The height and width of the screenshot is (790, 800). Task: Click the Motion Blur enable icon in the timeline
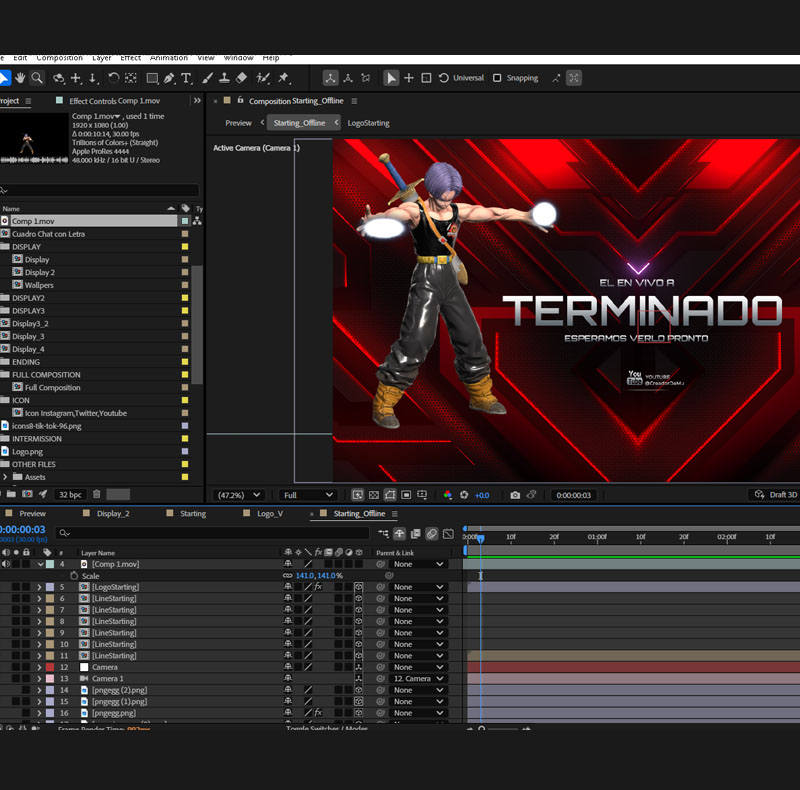432,534
